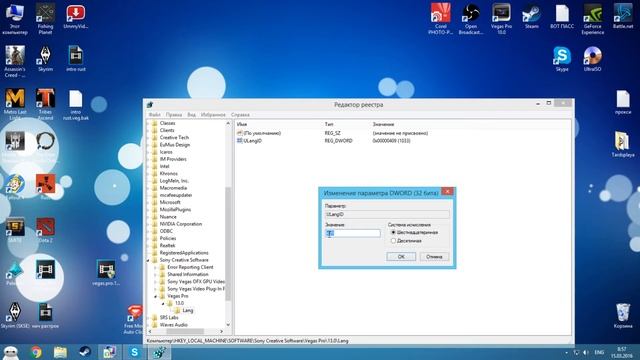Collapse the Sony Creative Software key

149,260
